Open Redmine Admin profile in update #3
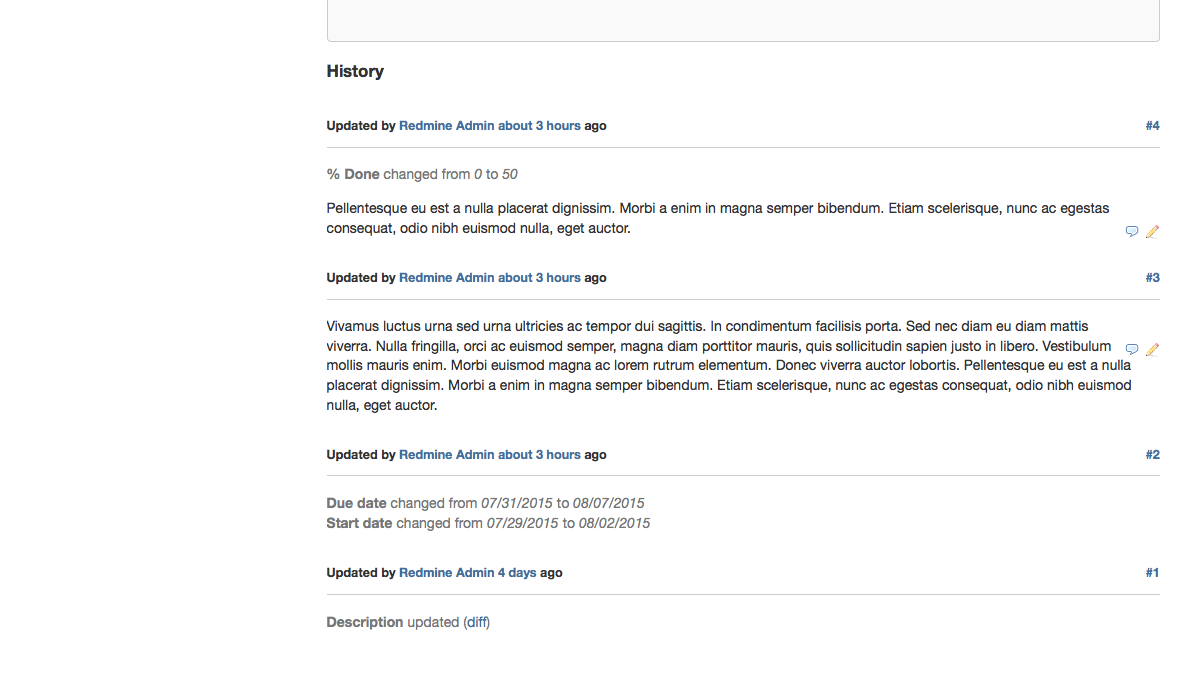The image size is (1200, 686). coord(447,278)
